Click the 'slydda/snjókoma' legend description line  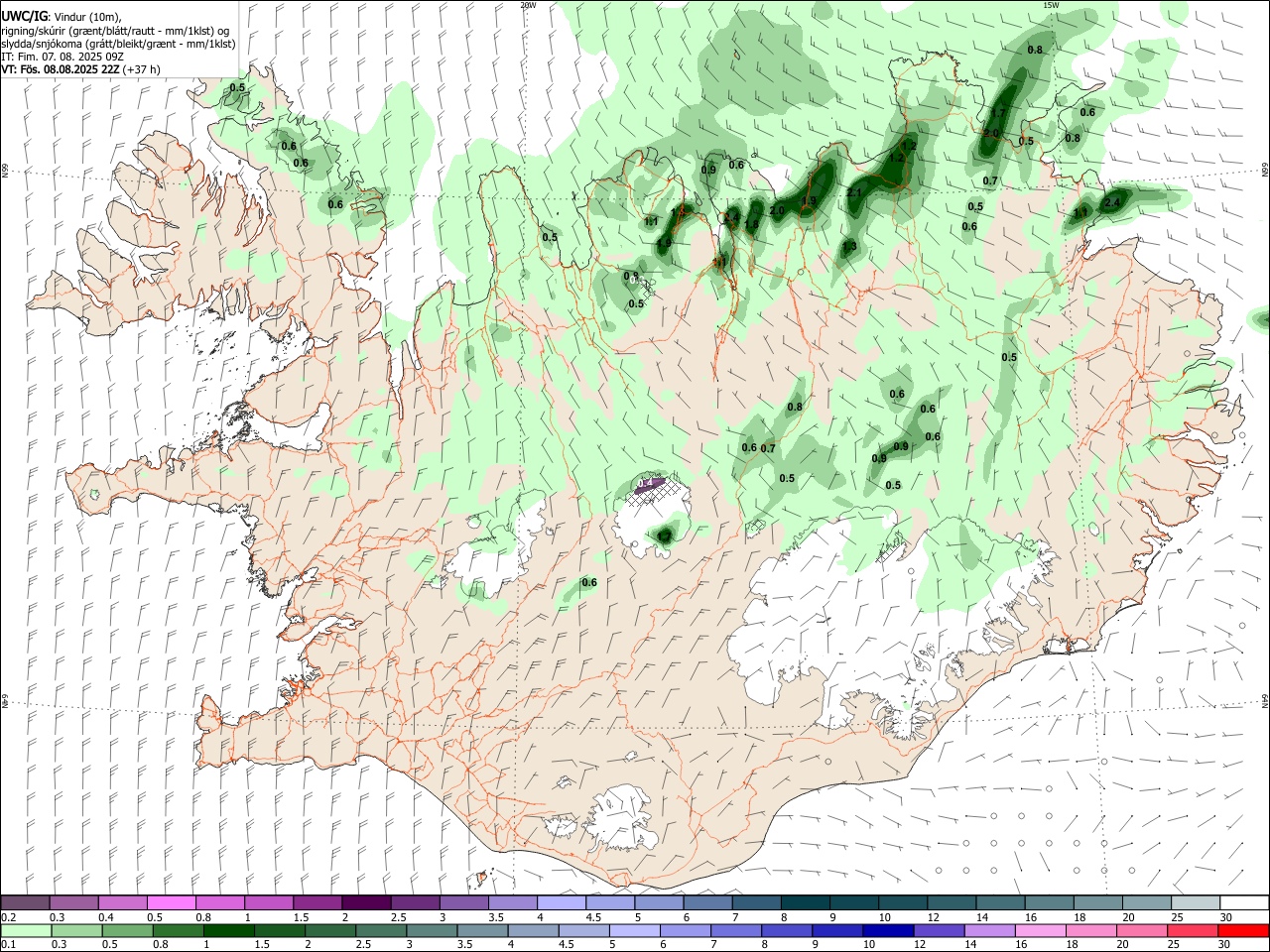point(118,44)
